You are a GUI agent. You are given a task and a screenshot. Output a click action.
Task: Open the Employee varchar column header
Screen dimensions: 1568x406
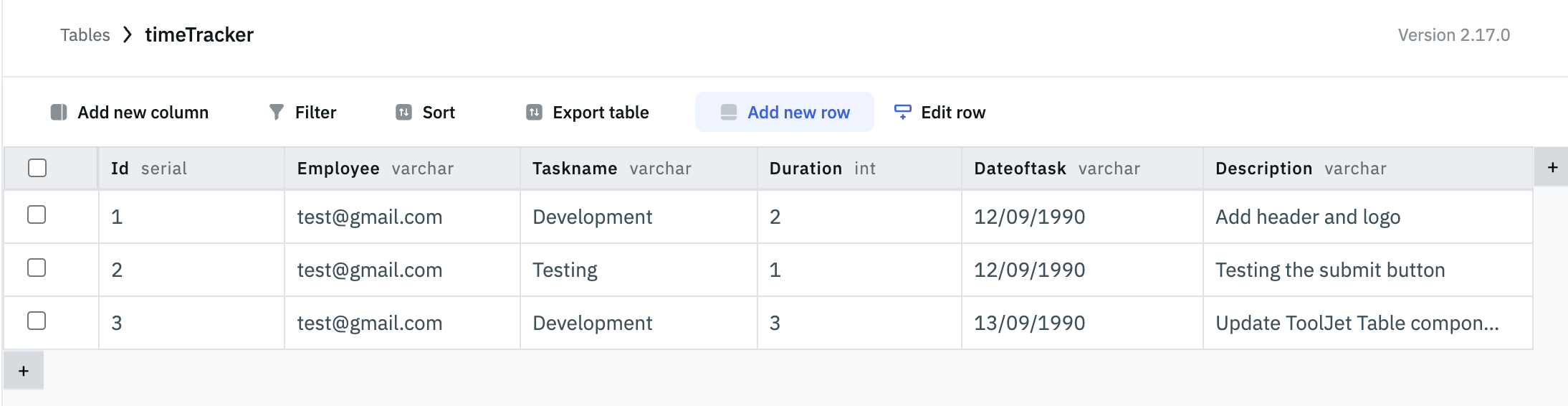click(x=375, y=169)
